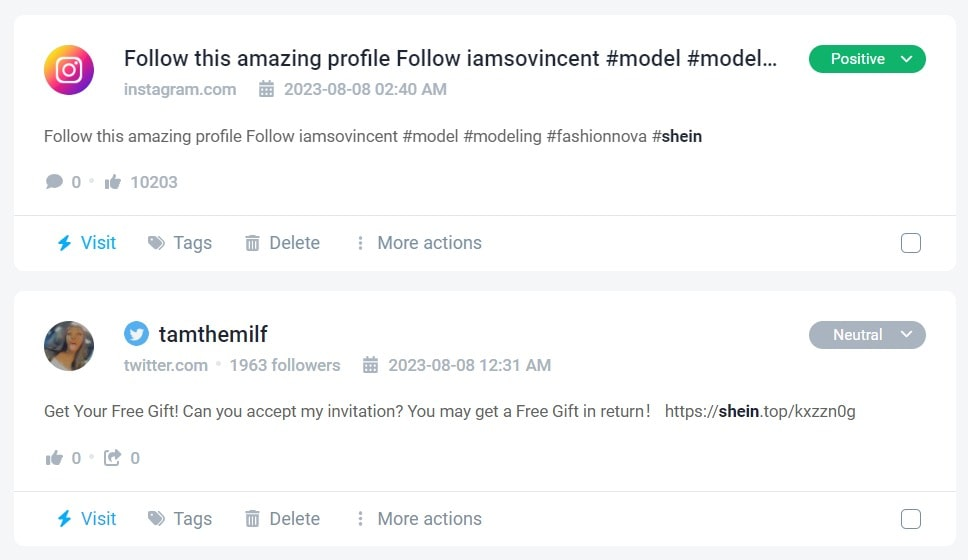968x560 pixels.
Task: Click the comment bubble icon on the Instagram post
Action: coord(54,182)
